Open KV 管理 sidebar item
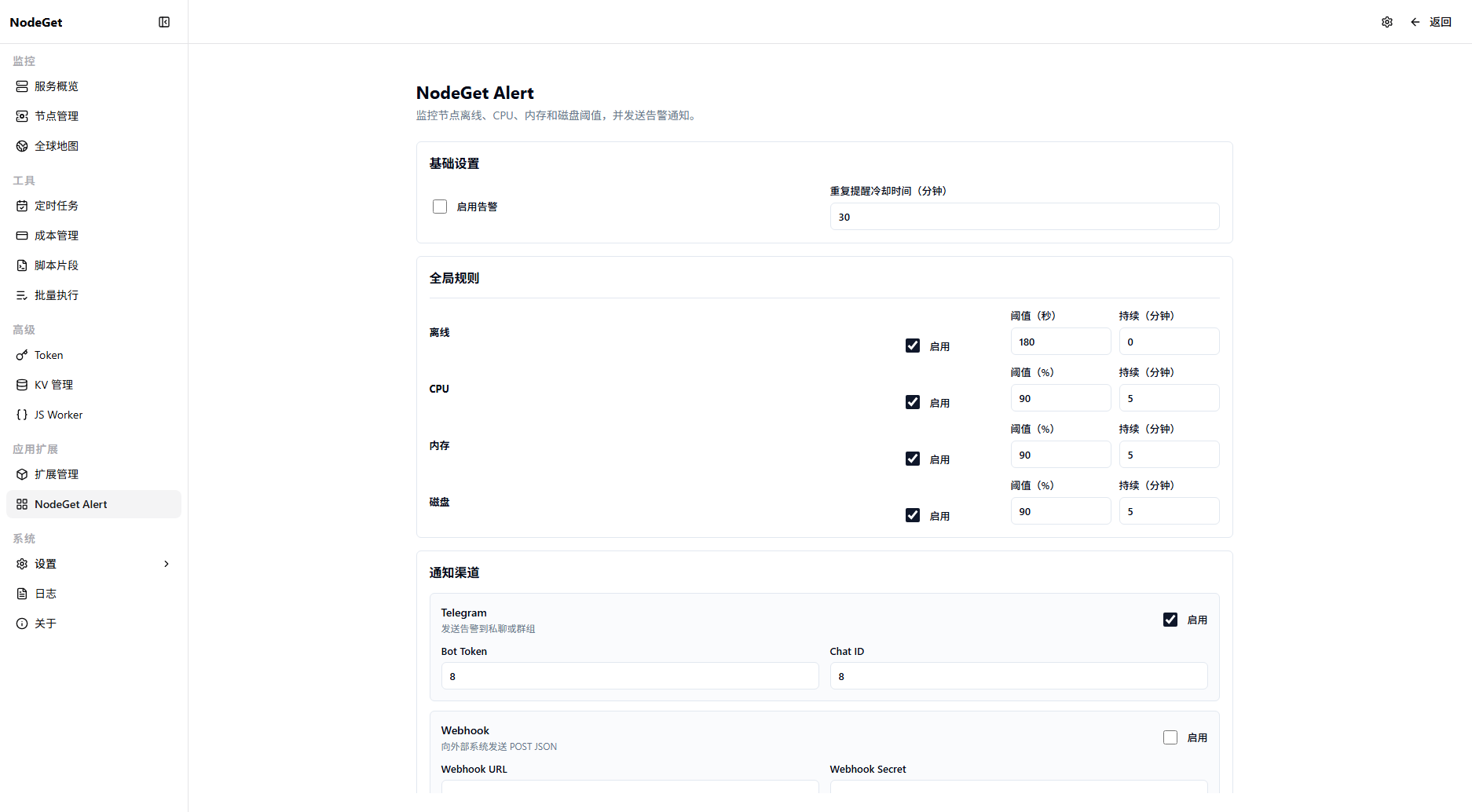The width and height of the screenshot is (1472, 812). pyautogui.click(x=93, y=385)
